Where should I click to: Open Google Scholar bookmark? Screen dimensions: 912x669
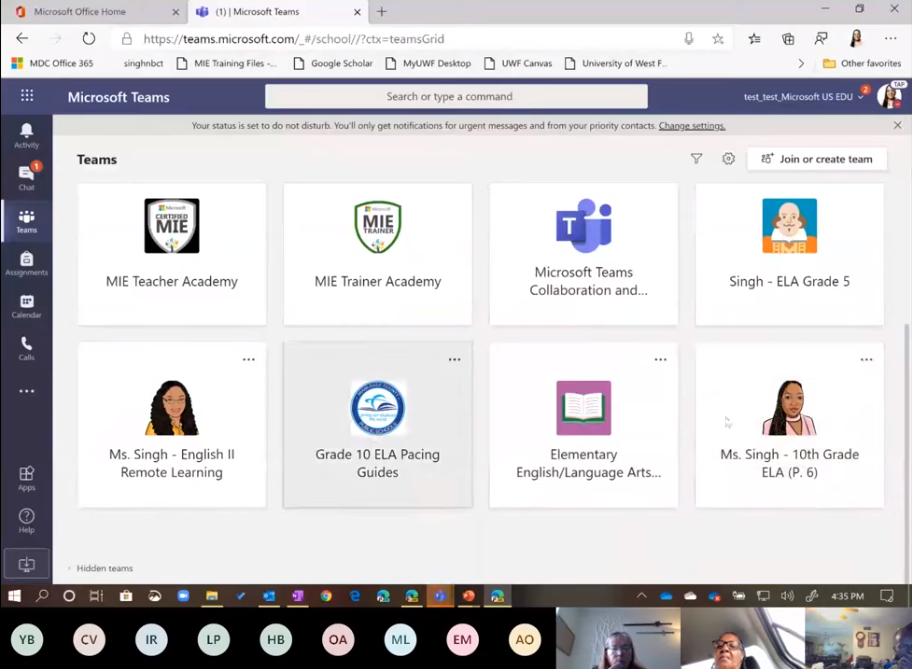coord(333,63)
